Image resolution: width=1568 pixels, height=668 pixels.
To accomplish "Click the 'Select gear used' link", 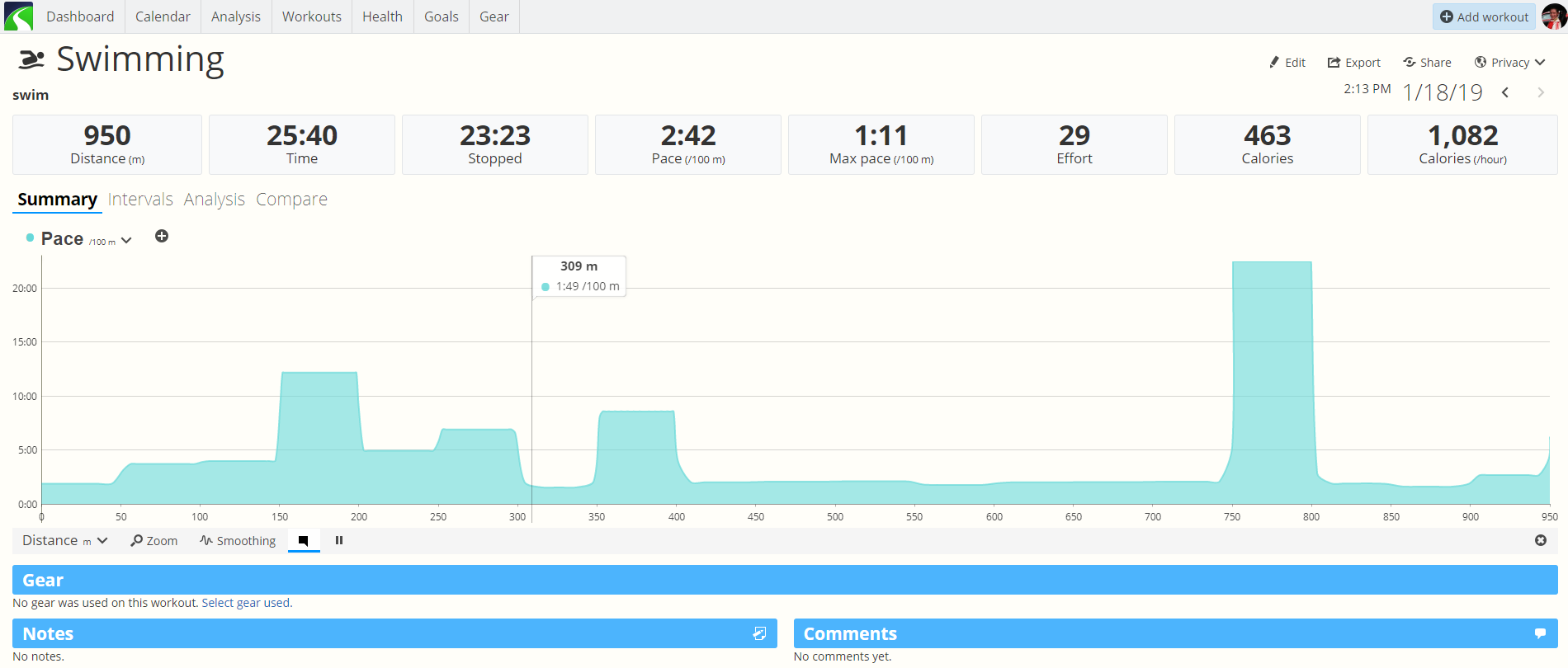I will (246, 603).
